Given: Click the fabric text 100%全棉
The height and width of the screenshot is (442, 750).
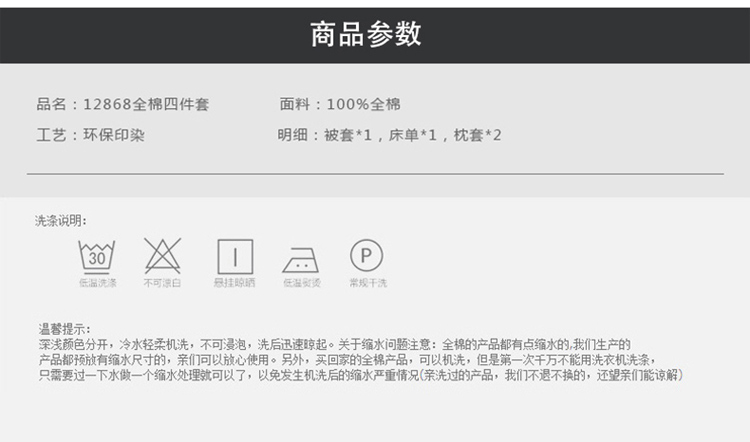Looking at the screenshot, I should pos(340,104).
